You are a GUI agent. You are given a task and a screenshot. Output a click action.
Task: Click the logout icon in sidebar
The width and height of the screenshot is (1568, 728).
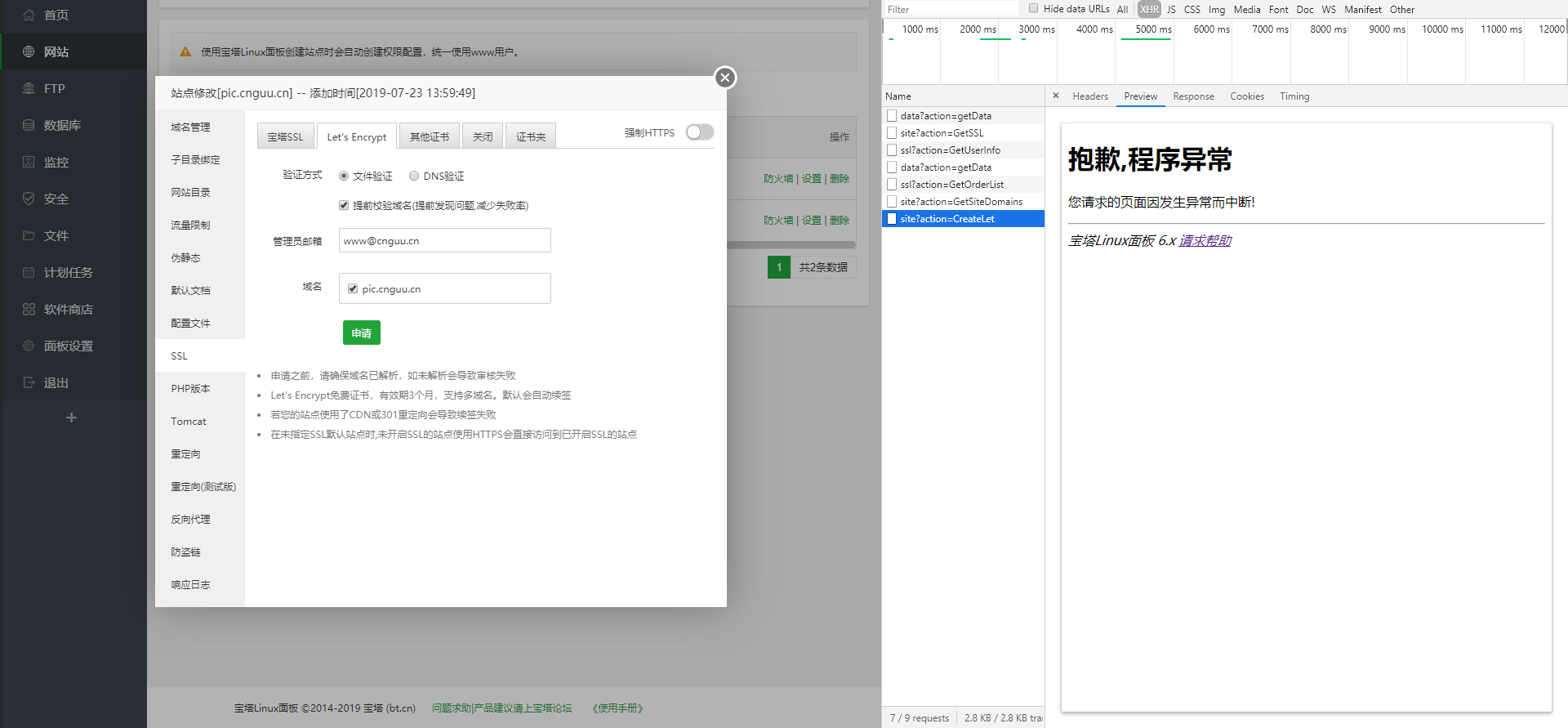click(29, 382)
